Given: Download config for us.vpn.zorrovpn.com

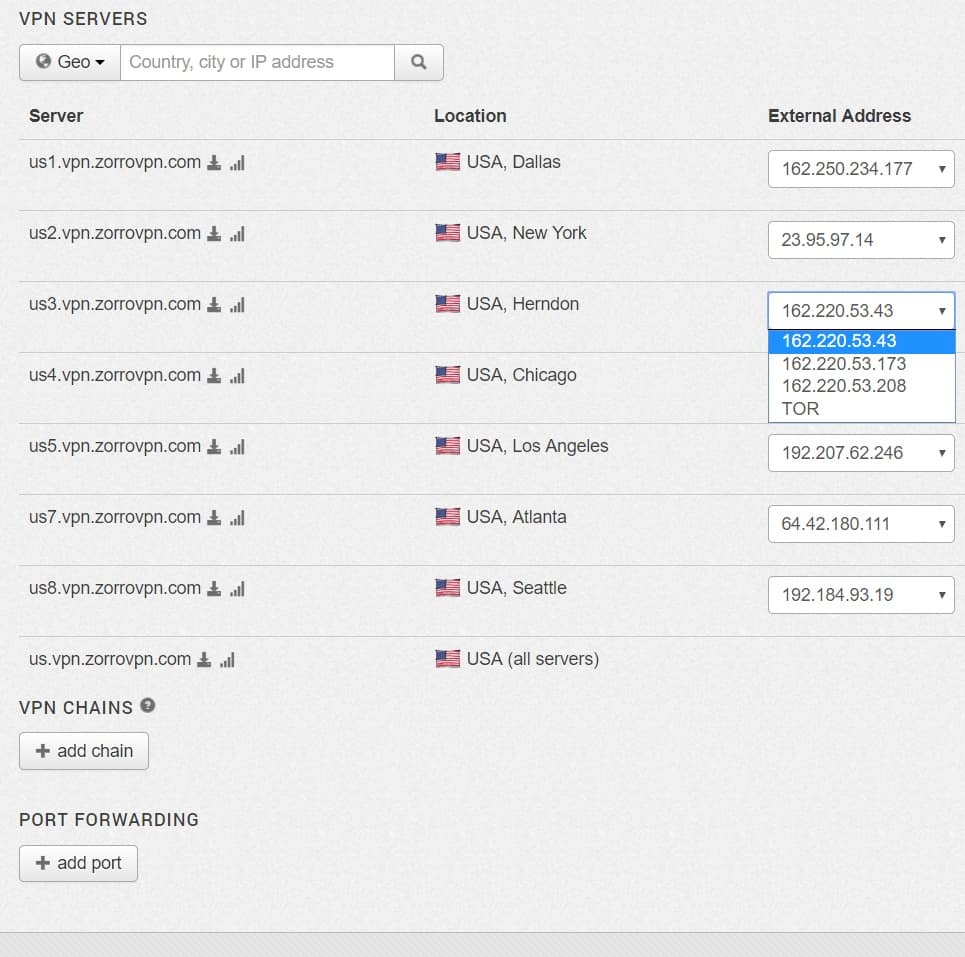Looking at the screenshot, I should [204, 660].
